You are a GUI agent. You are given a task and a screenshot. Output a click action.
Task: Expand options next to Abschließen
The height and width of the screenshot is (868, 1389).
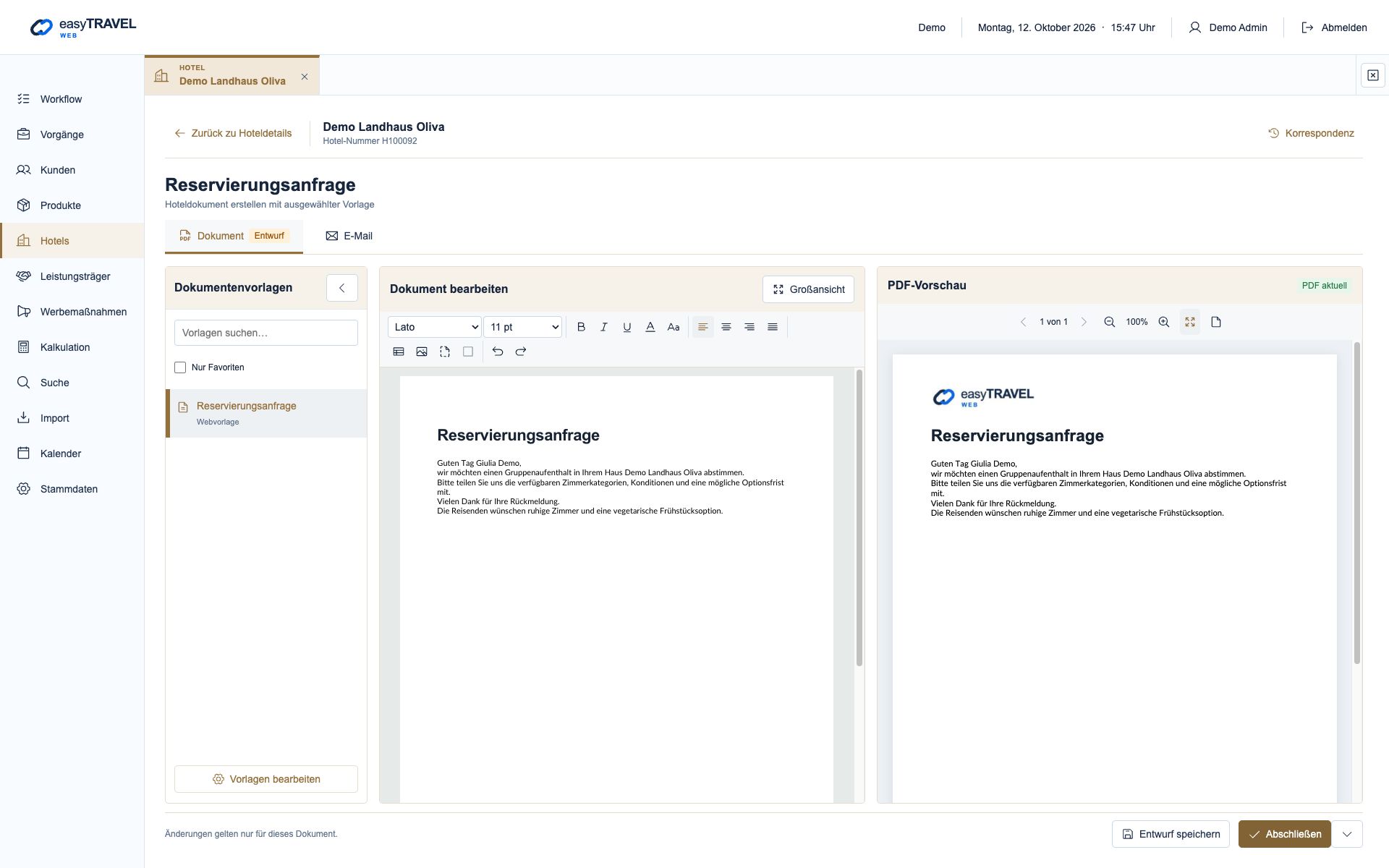tap(1347, 834)
